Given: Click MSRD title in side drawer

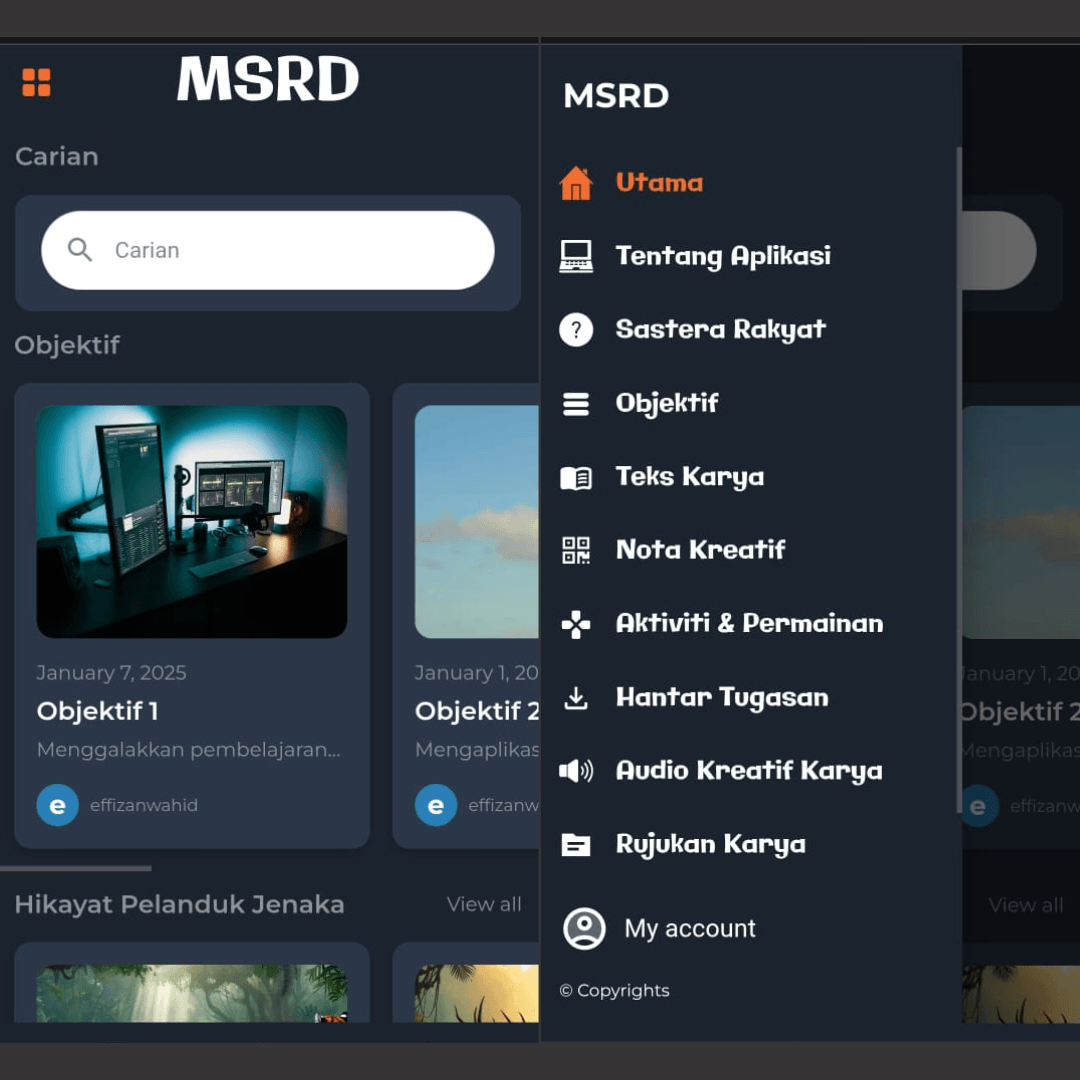Looking at the screenshot, I should click(x=616, y=96).
